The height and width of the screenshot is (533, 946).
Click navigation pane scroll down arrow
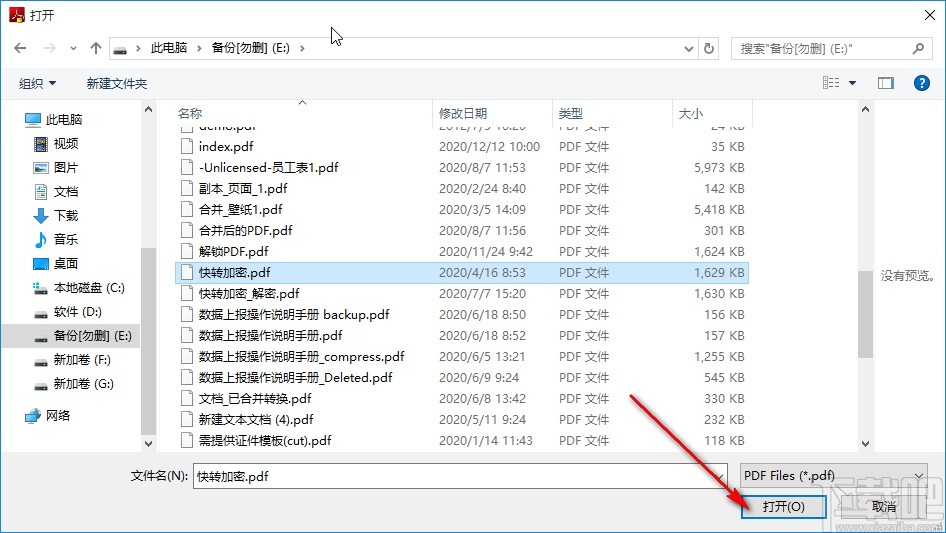pyautogui.click(x=148, y=444)
